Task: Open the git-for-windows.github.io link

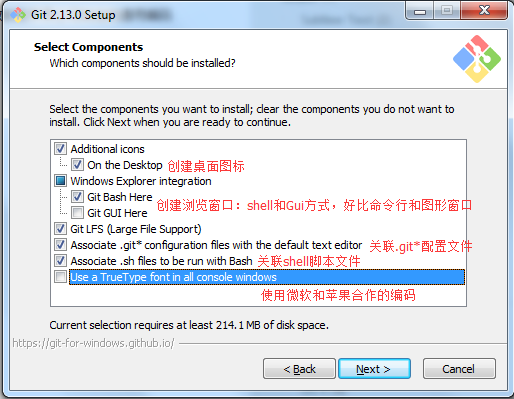Action: pos(93,343)
